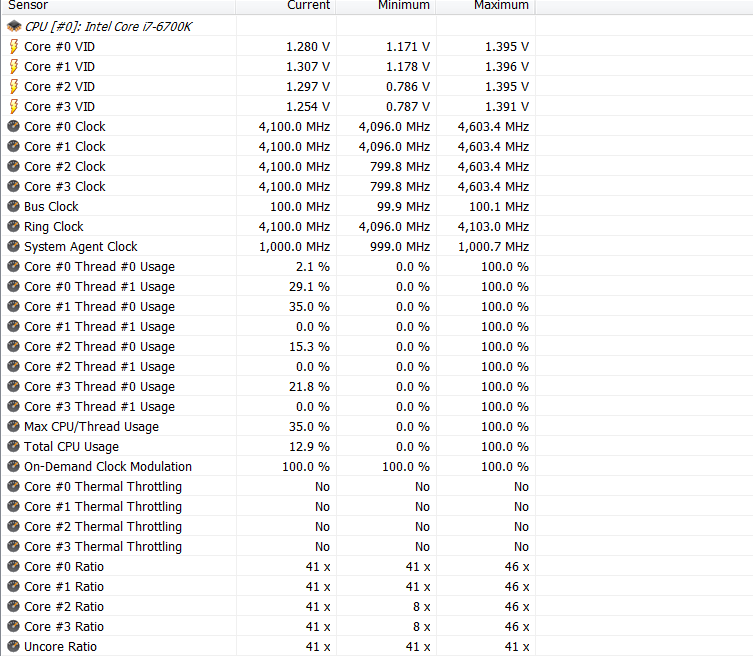Click the icon for Core #3 Thermal Throttling
The image size is (753, 656).
tap(13, 547)
